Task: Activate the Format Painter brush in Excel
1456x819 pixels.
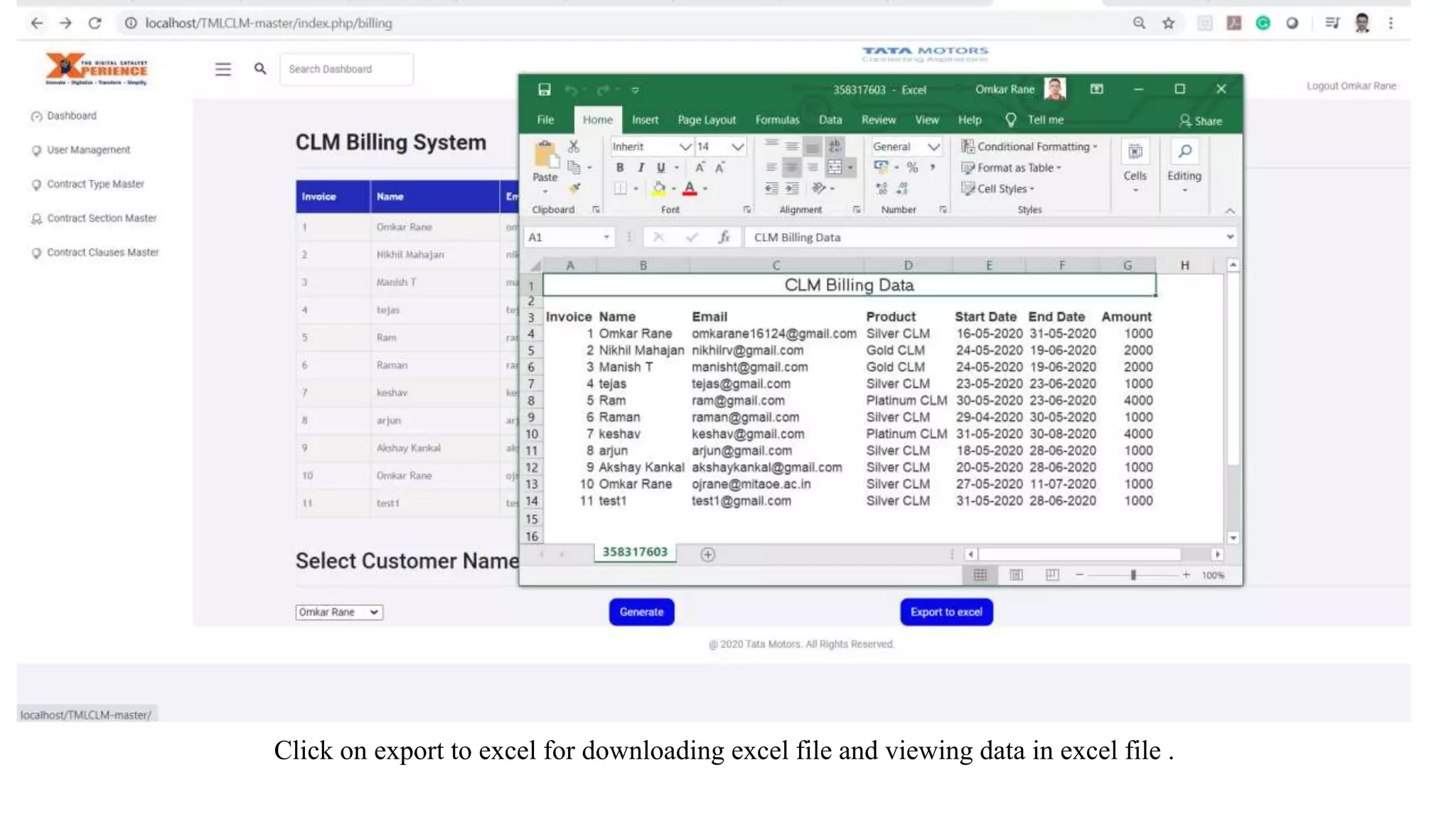Action: [x=574, y=188]
